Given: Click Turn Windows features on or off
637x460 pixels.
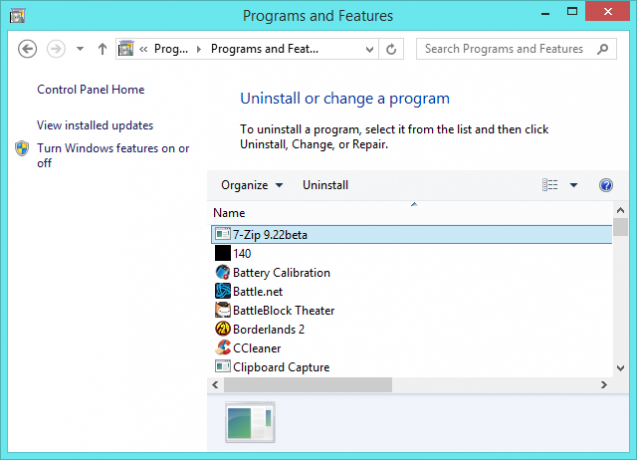Looking at the screenshot, I should click(x=113, y=155).
